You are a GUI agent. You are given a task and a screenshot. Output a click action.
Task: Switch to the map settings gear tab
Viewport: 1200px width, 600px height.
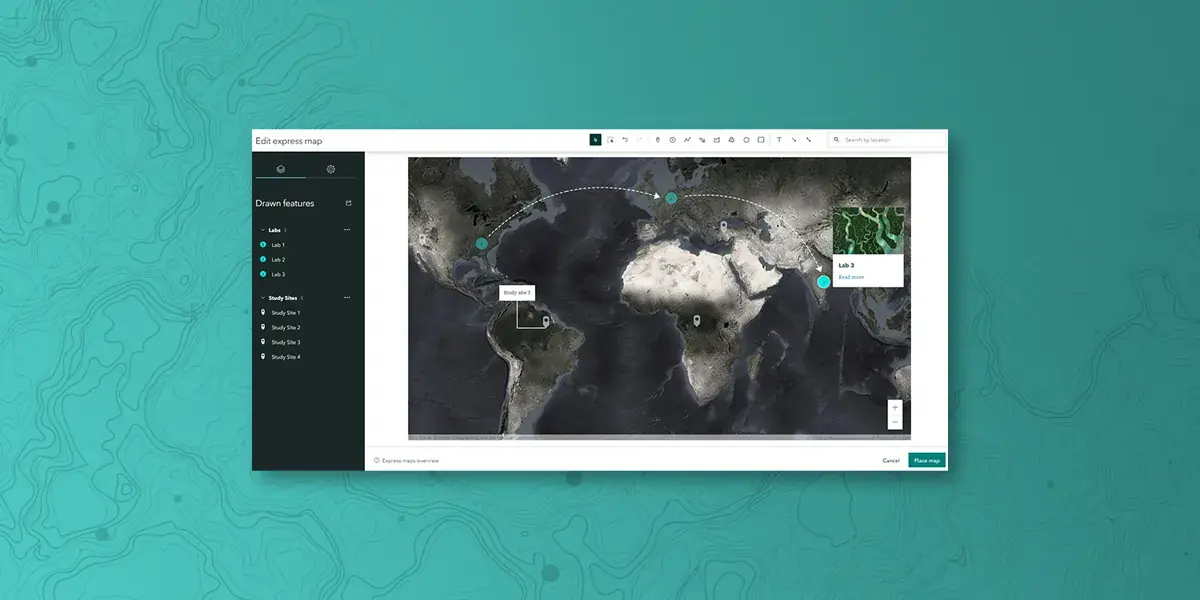328,168
